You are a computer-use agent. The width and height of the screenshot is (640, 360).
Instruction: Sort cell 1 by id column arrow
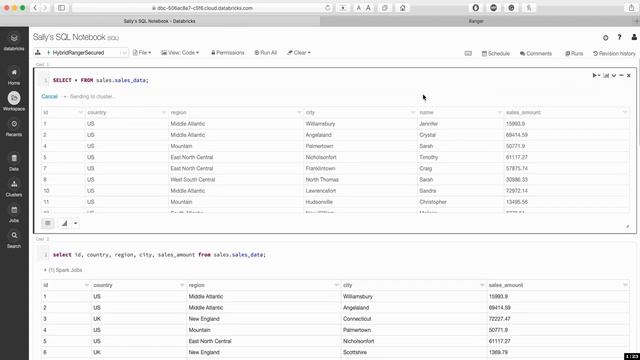point(80,112)
